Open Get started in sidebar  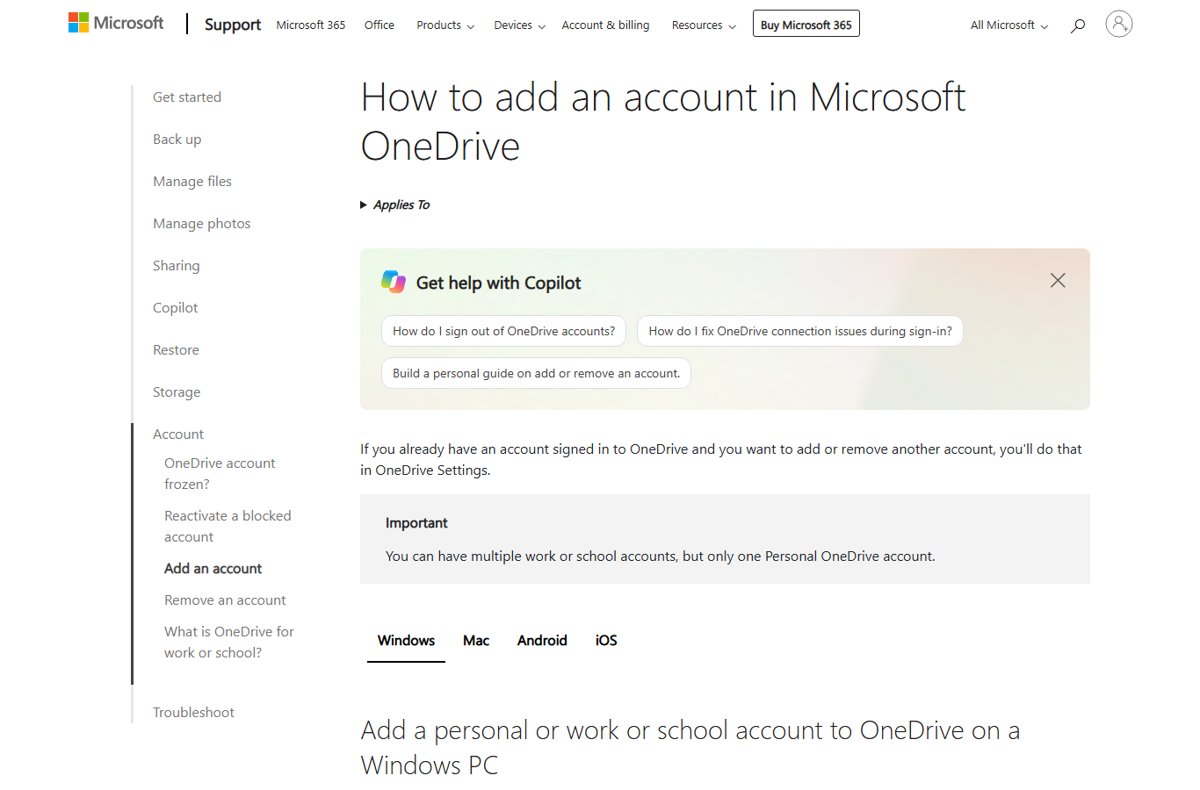point(187,97)
